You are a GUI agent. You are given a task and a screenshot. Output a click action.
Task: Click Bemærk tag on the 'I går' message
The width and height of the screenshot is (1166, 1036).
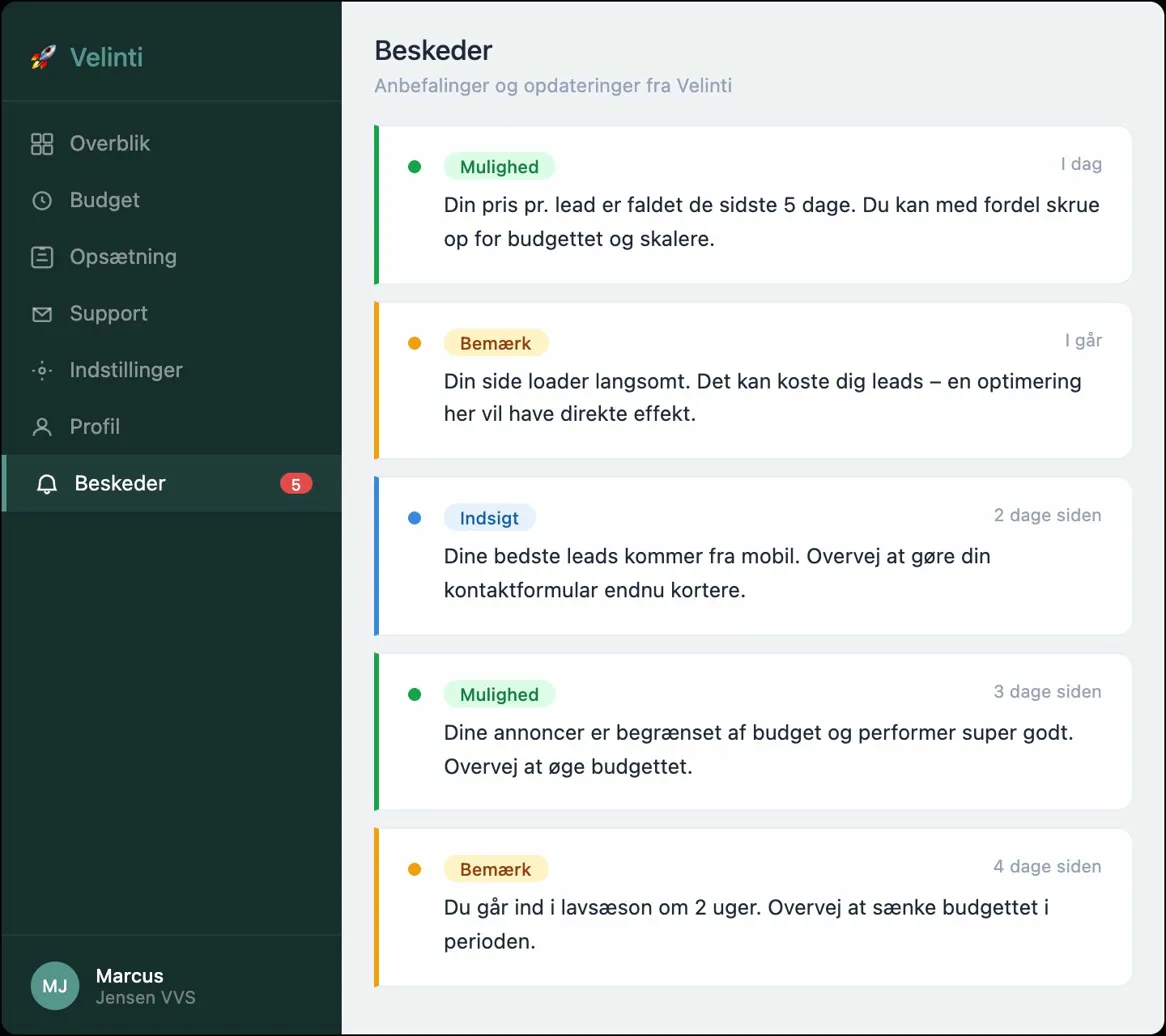[x=495, y=343]
